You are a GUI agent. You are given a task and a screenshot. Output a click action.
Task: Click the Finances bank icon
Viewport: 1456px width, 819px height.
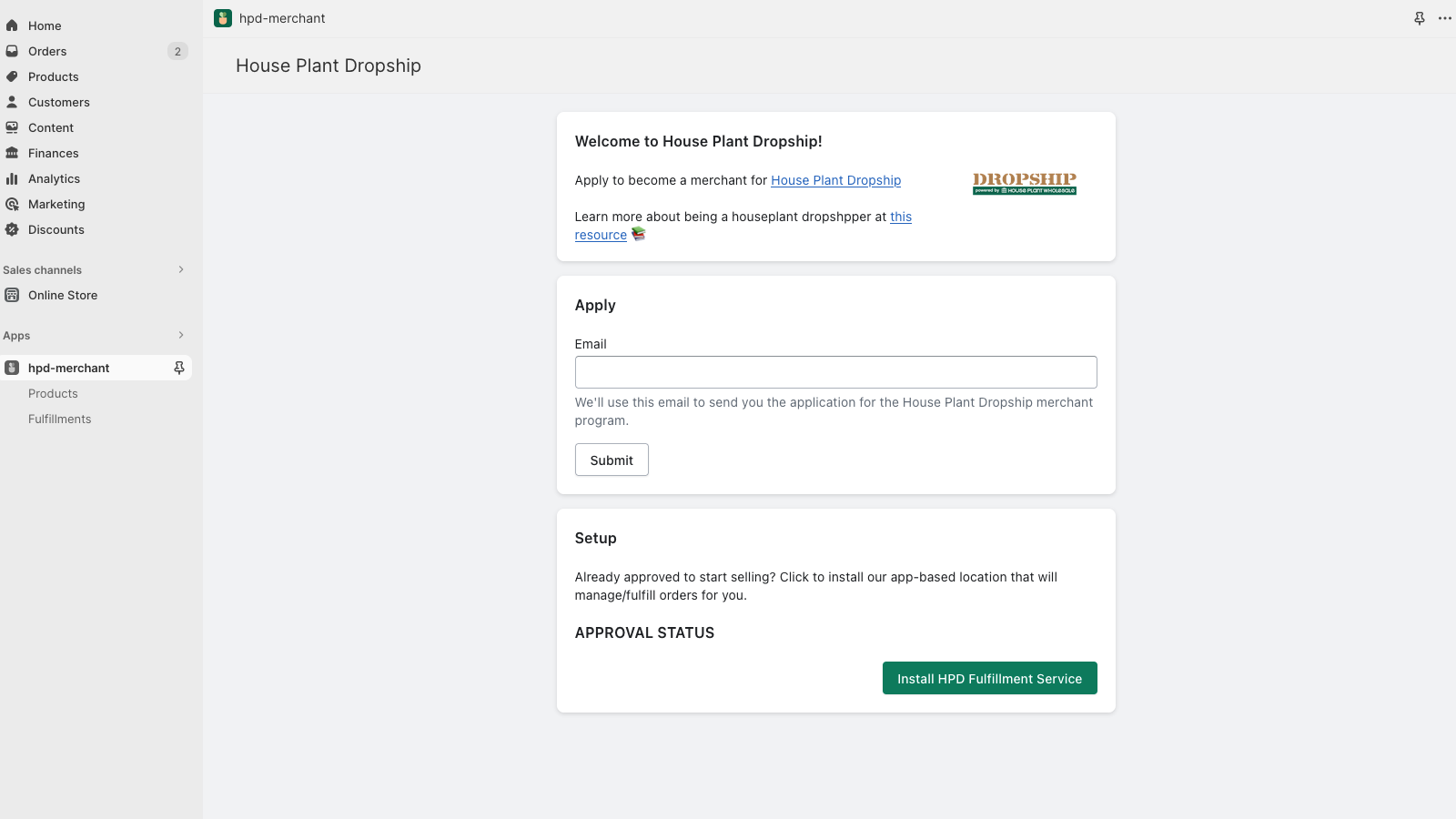[12, 153]
